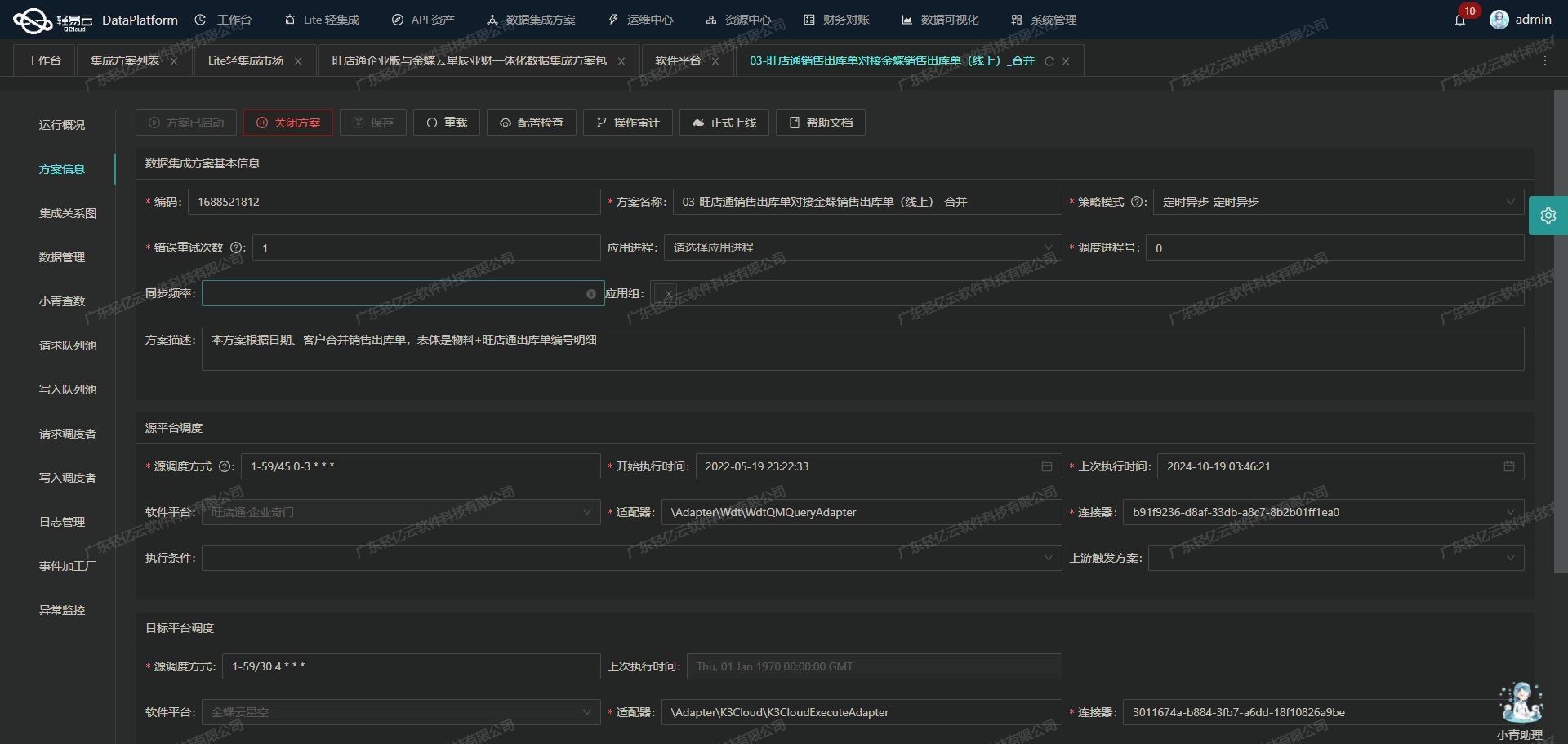Open the 运维中心 menu
This screenshot has height=744, width=1568.
(640, 20)
